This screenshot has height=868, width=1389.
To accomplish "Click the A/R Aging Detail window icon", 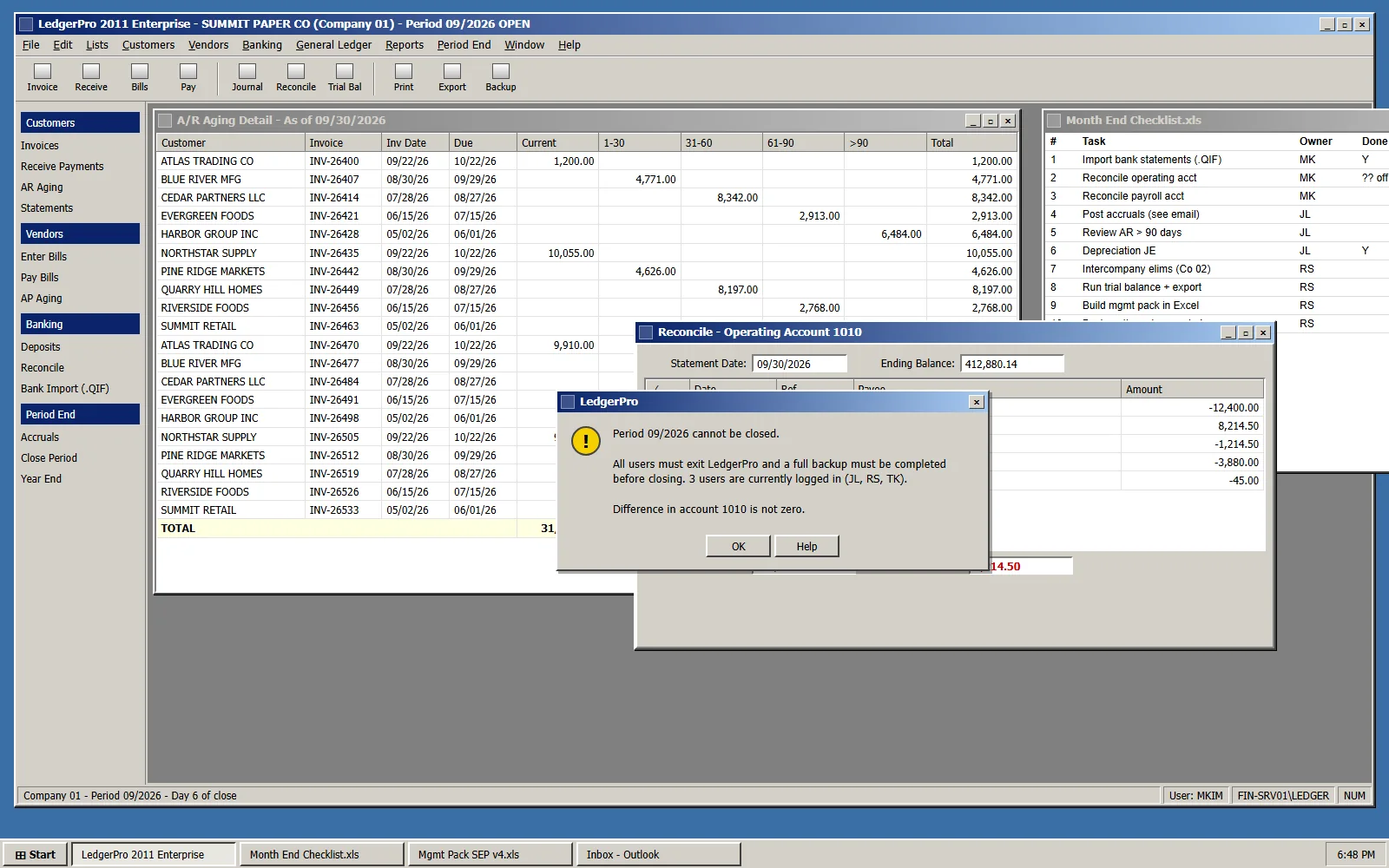I will (165, 121).
